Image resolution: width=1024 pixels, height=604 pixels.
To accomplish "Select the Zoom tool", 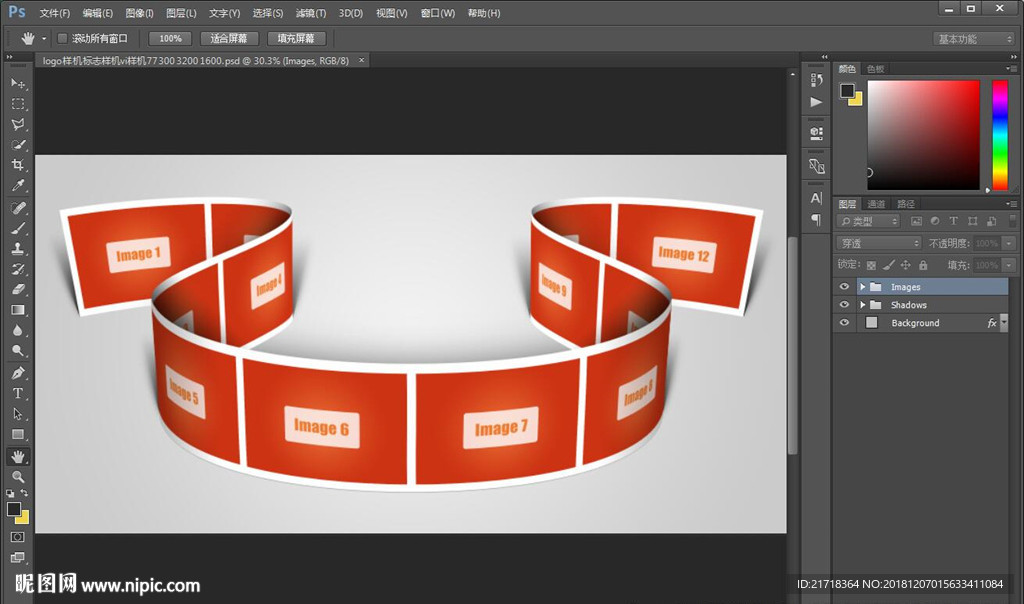I will 18,477.
